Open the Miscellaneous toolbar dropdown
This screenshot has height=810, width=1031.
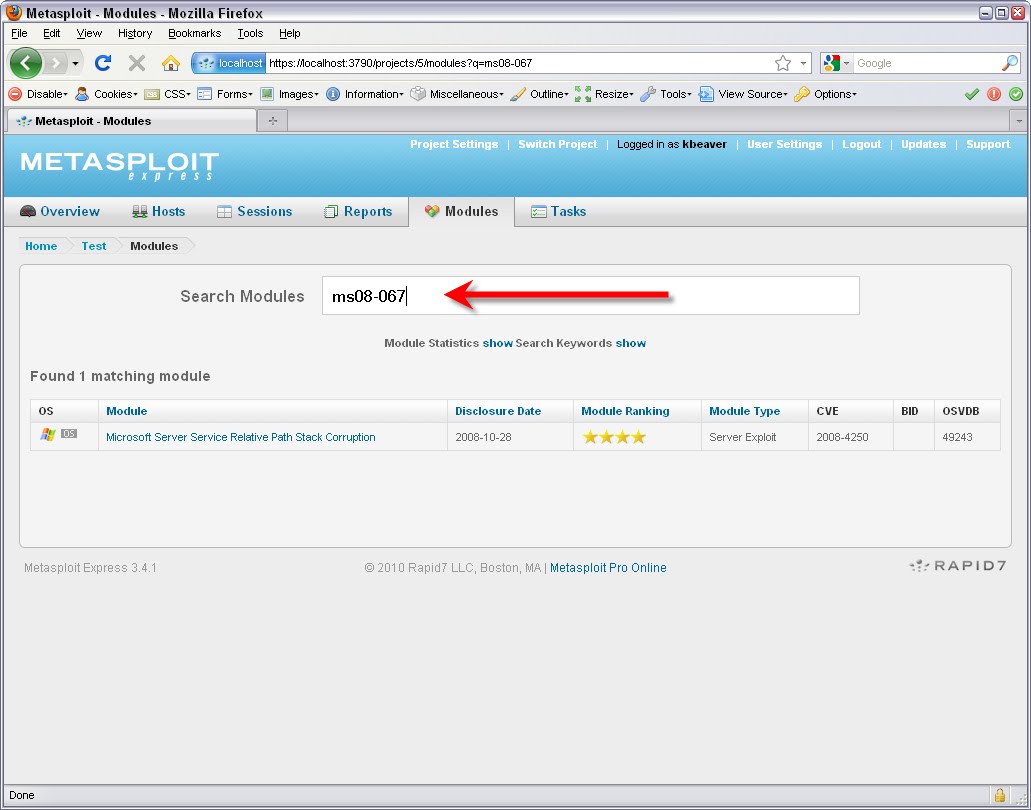click(457, 94)
